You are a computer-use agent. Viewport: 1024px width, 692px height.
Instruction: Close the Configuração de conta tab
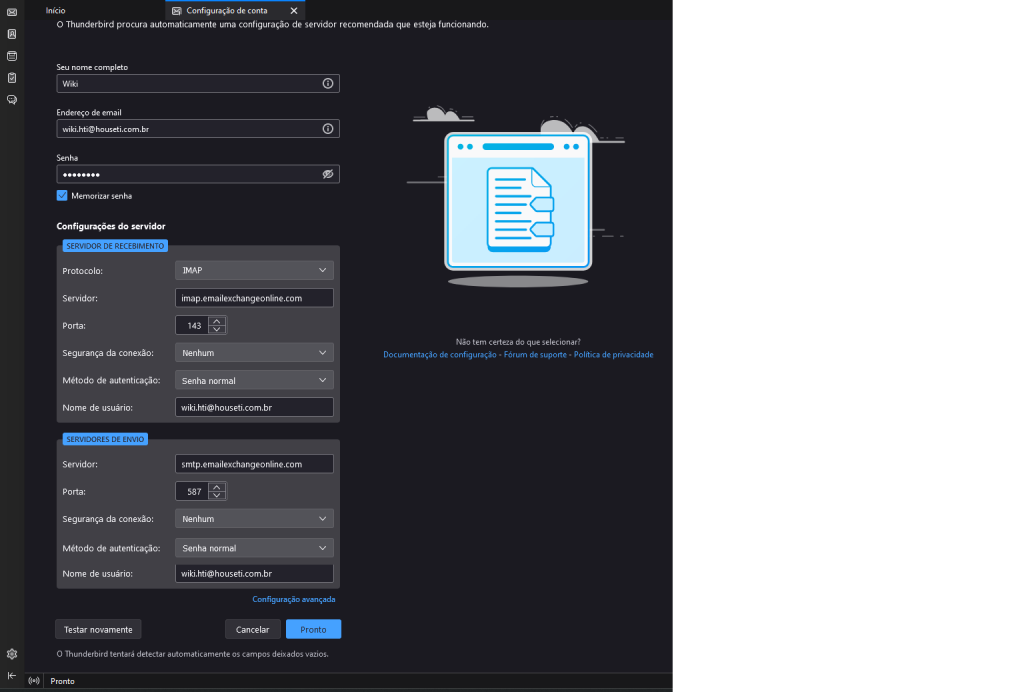pyautogui.click(x=294, y=10)
